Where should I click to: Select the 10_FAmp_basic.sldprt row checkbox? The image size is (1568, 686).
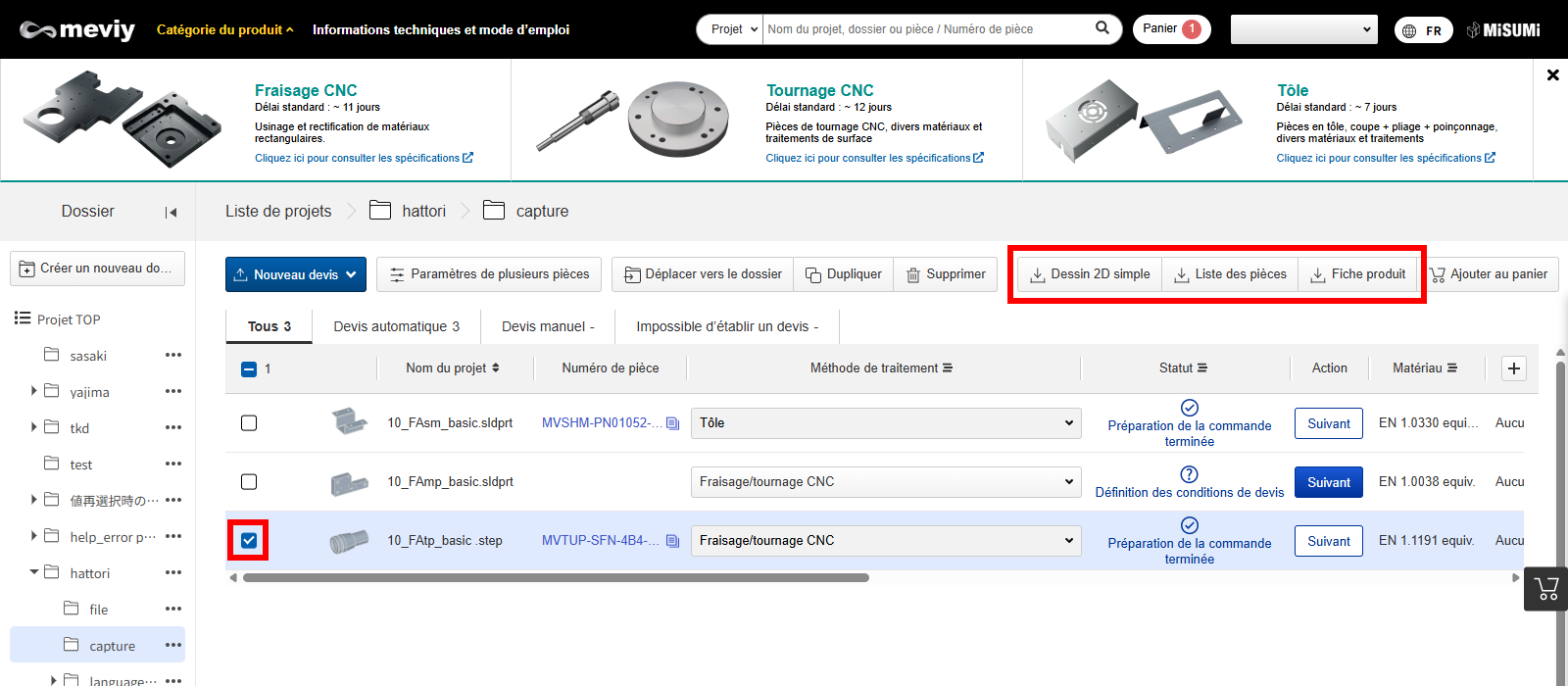tap(249, 482)
